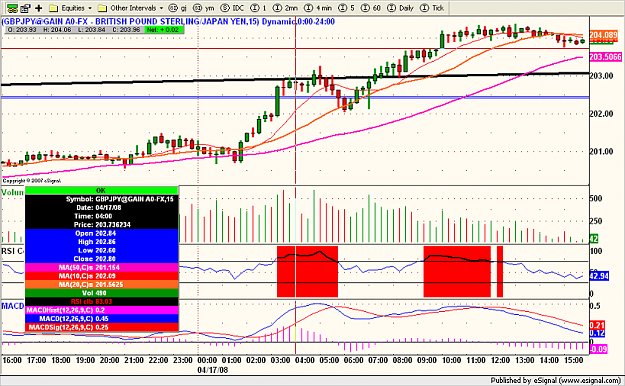Click the Vol 490 row
The width and height of the screenshot is (625, 386).
(102, 293)
